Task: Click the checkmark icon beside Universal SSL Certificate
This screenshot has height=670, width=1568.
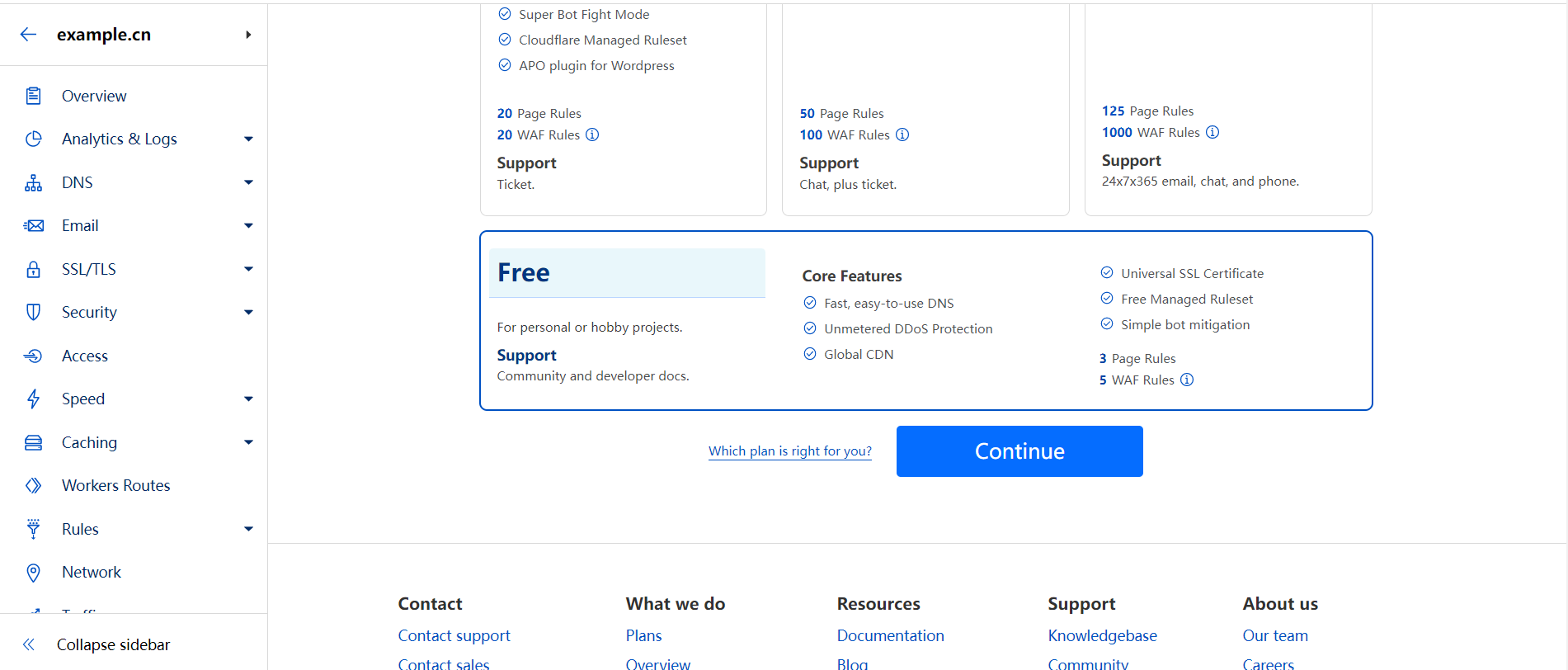Action: tap(1107, 273)
